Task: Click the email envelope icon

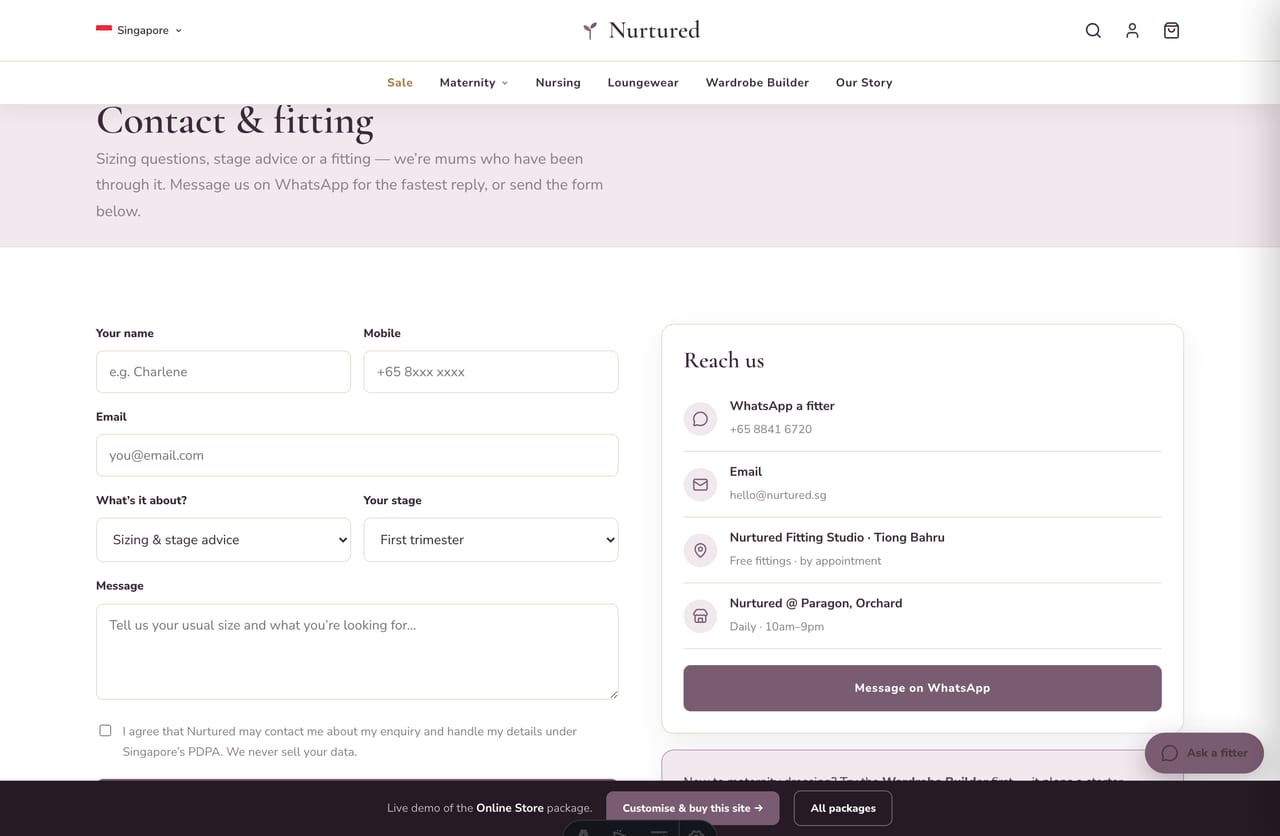Action: [x=700, y=484]
